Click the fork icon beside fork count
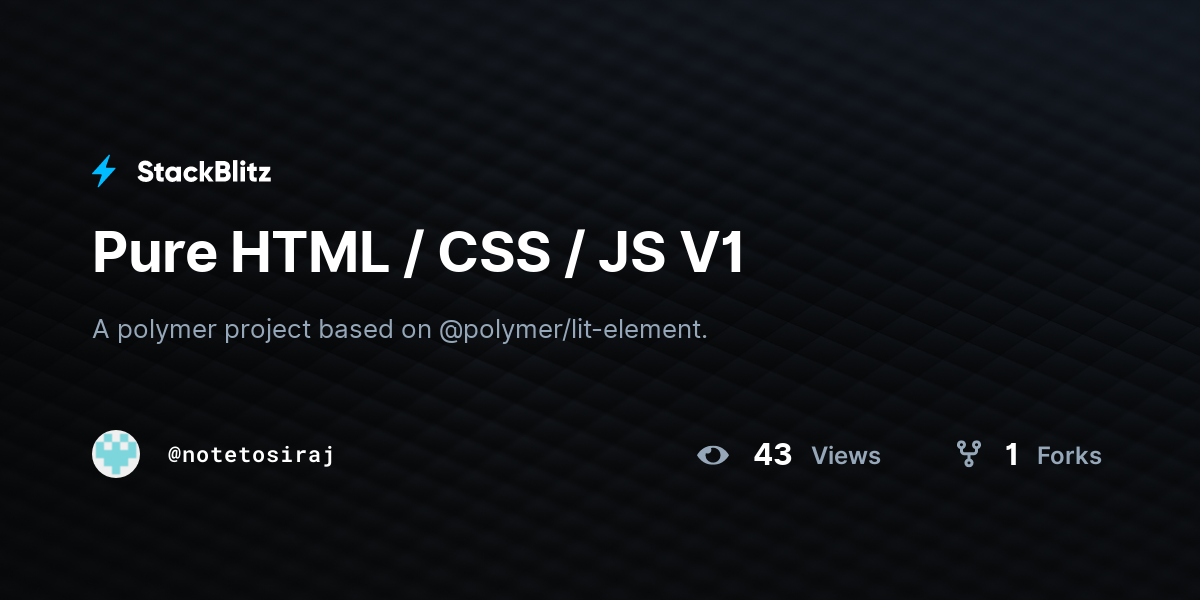This screenshot has width=1200, height=600. (969, 455)
